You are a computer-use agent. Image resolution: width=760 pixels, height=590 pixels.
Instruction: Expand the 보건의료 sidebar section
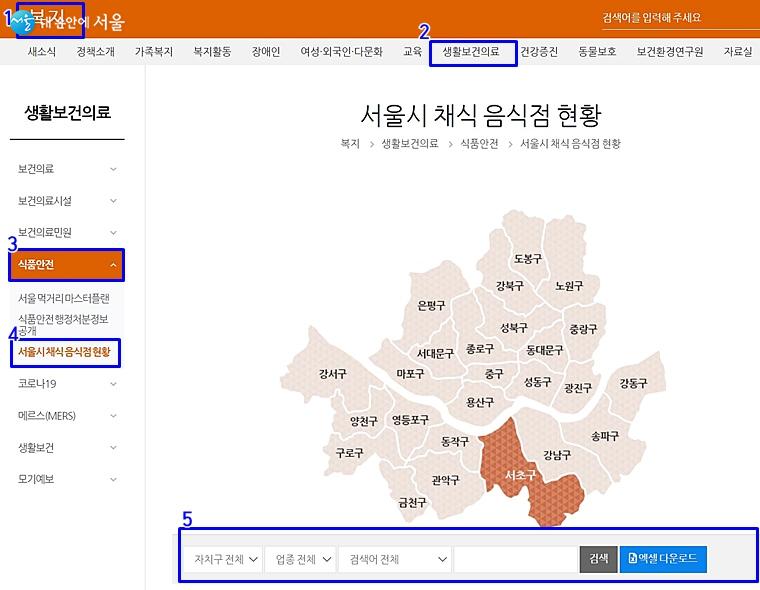point(65,169)
